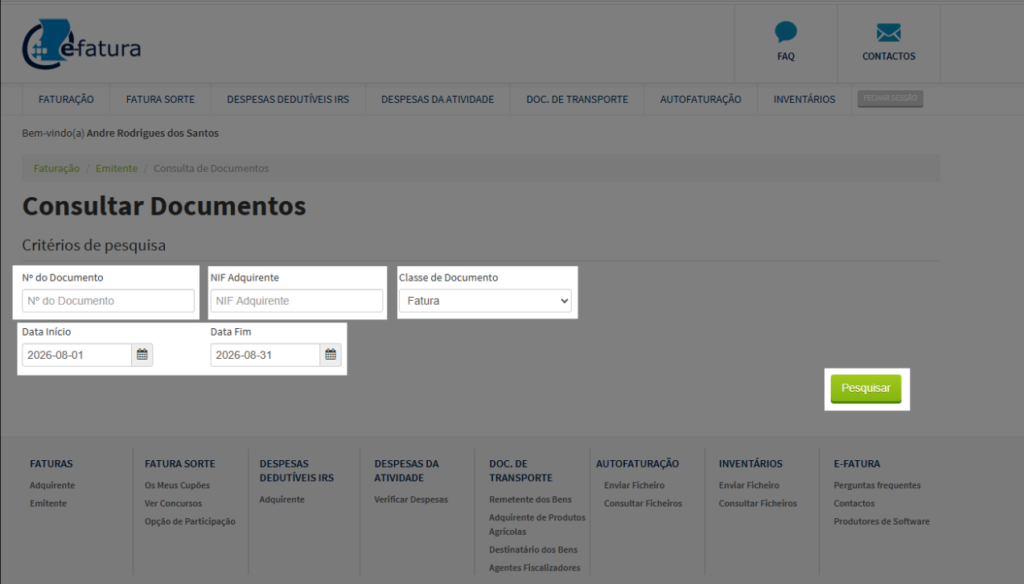Open the Contactos envelope icon
The image size is (1024, 584).
888,33
